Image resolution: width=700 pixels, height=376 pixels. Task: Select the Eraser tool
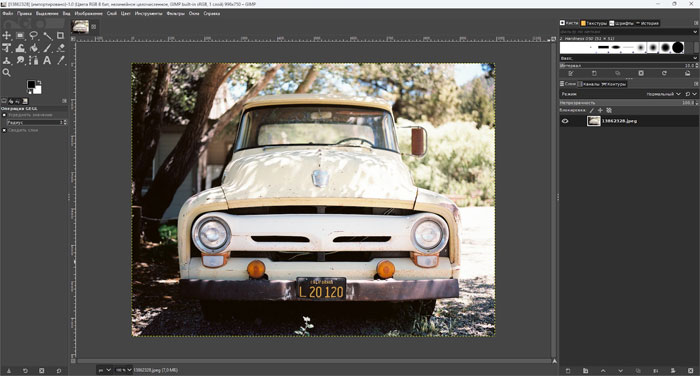[x=61, y=48]
